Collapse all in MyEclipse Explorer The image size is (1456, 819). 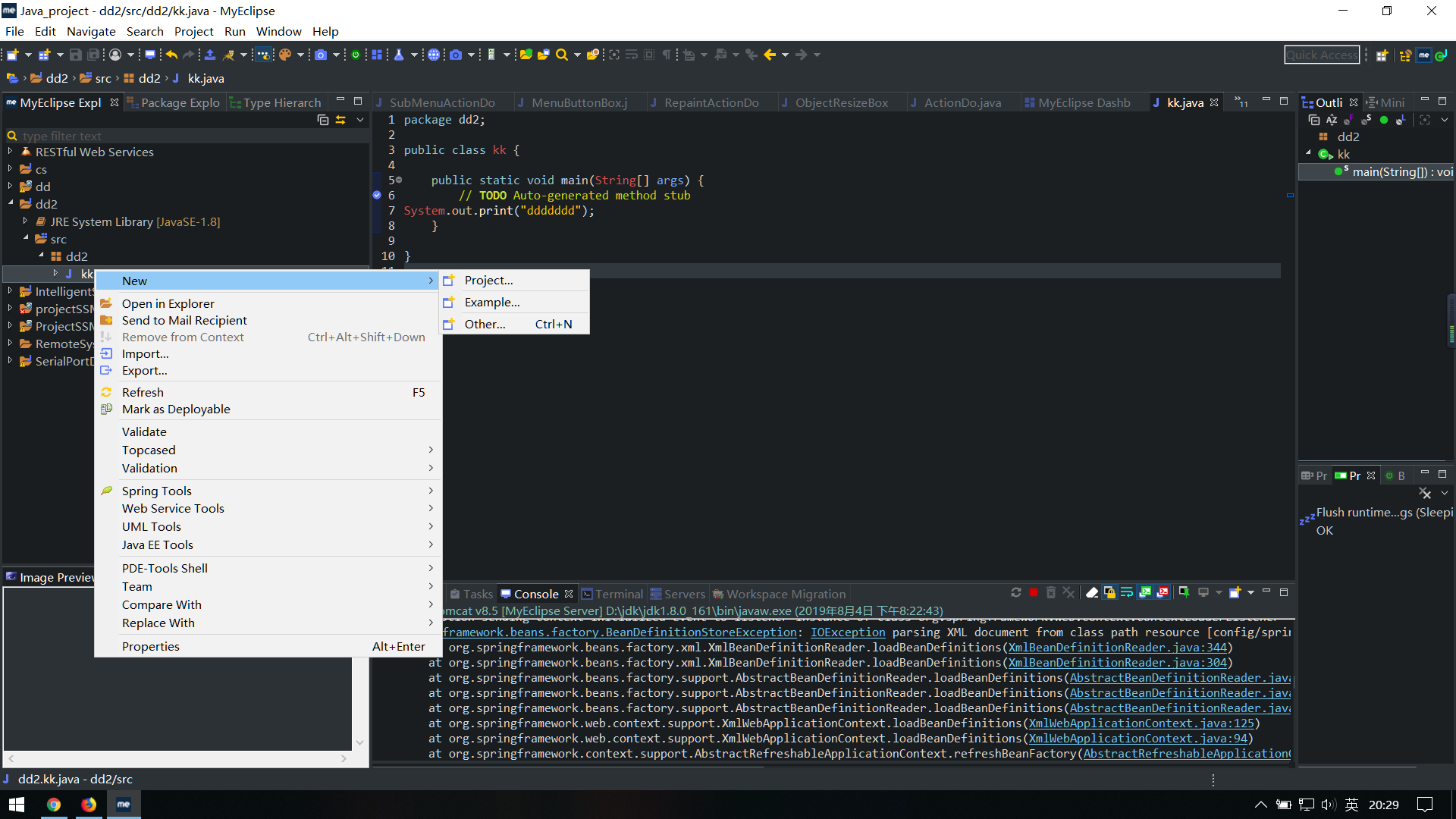(323, 120)
